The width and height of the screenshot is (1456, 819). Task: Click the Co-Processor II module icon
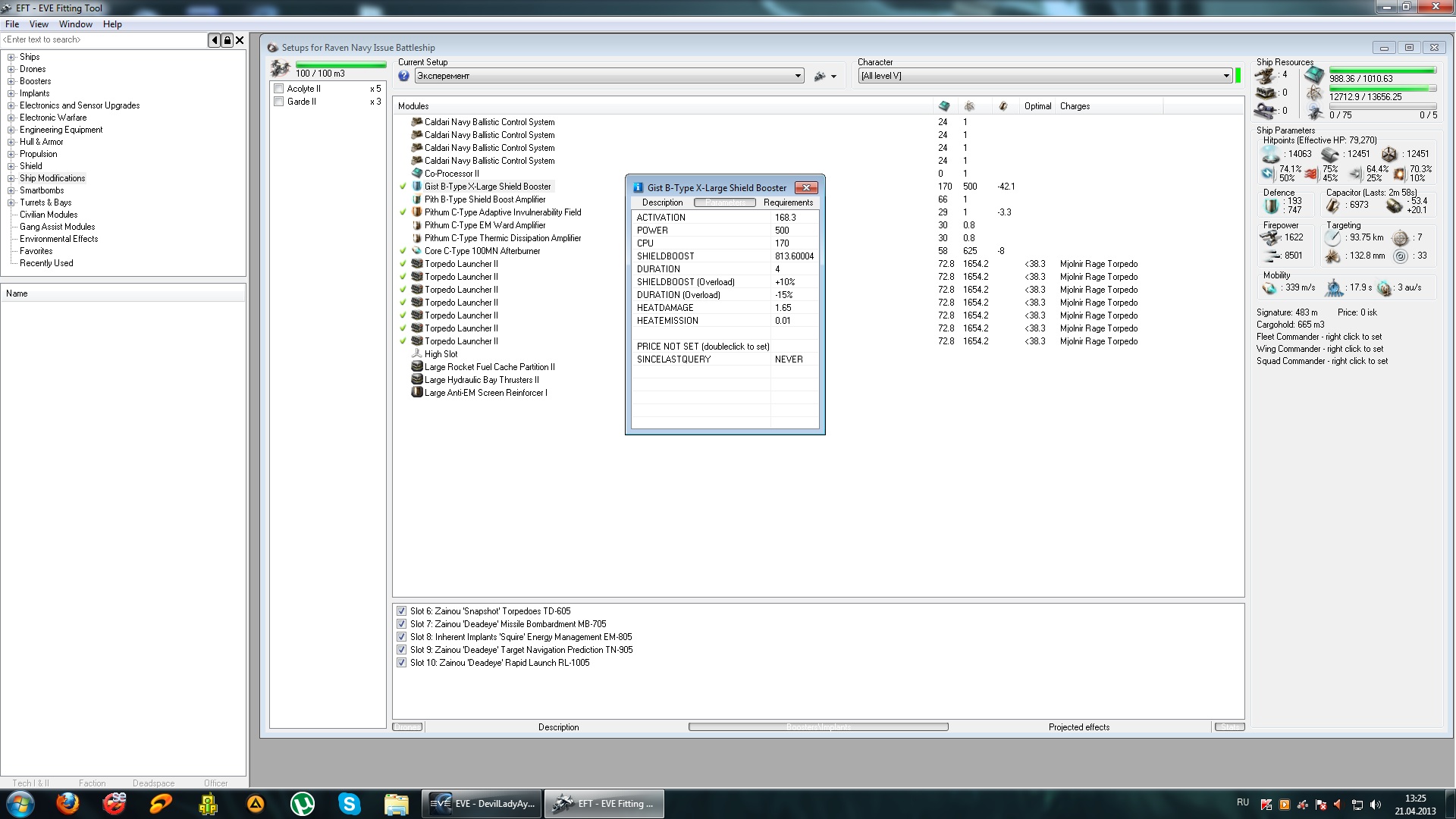(416, 174)
